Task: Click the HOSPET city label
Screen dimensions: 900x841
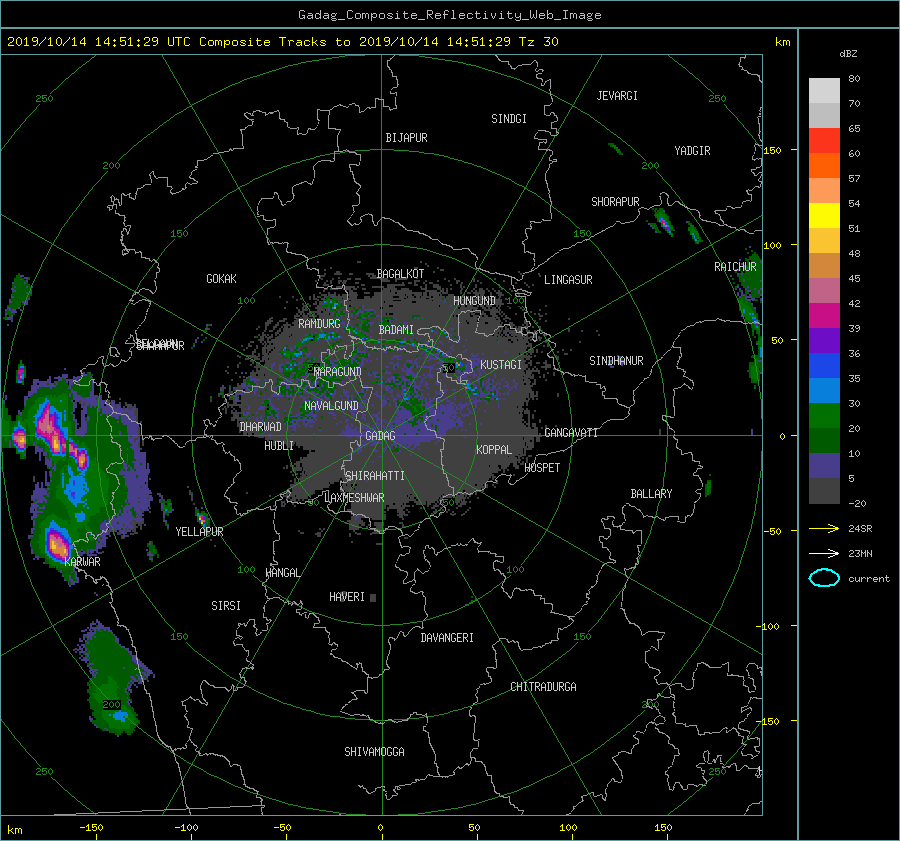Action: (x=542, y=468)
